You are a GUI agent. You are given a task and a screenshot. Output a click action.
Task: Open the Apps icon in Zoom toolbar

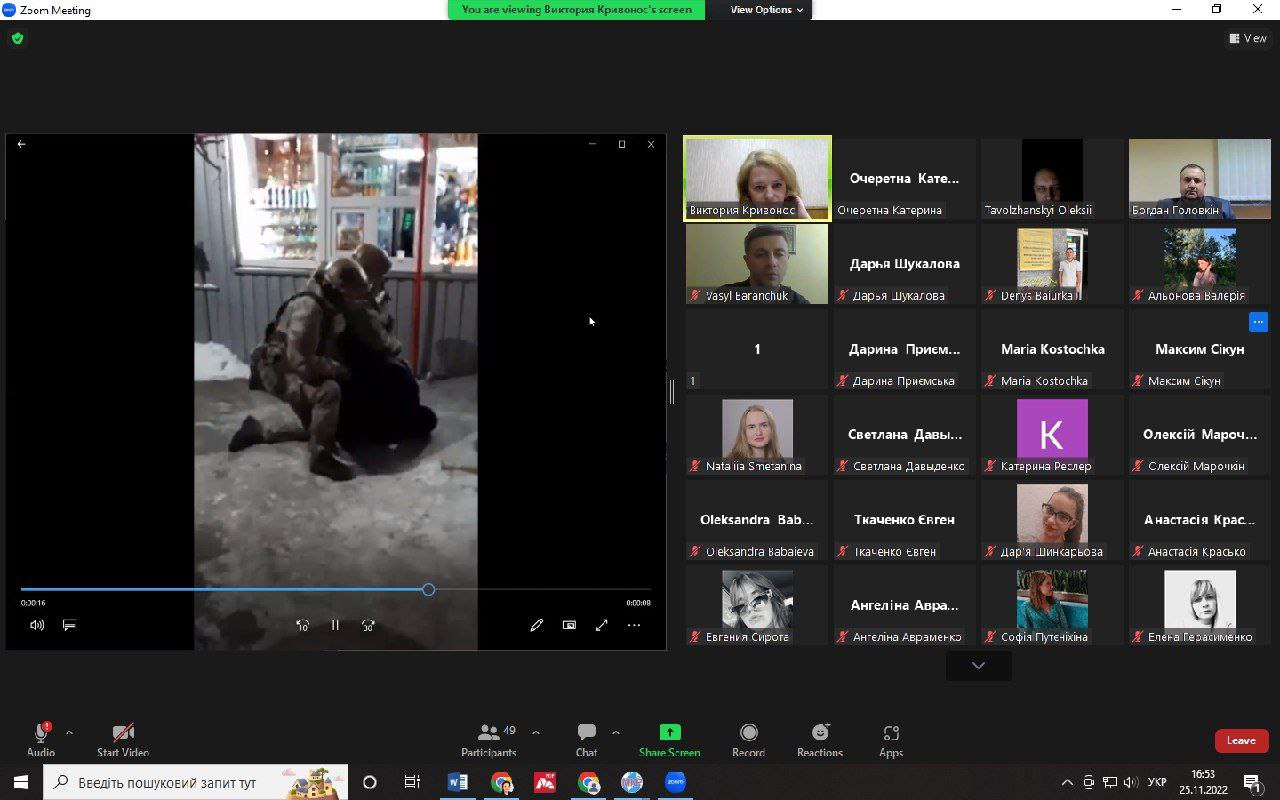pyautogui.click(x=891, y=739)
